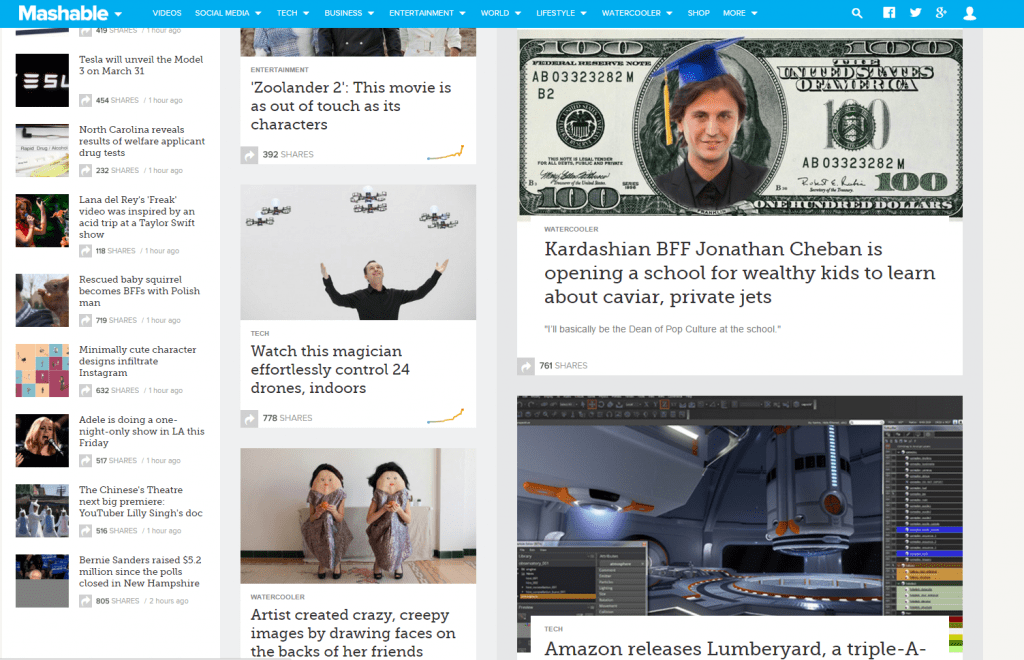Open the Lana del Rey story thumbnail
This screenshot has height=660, width=1024.
pos(42,221)
